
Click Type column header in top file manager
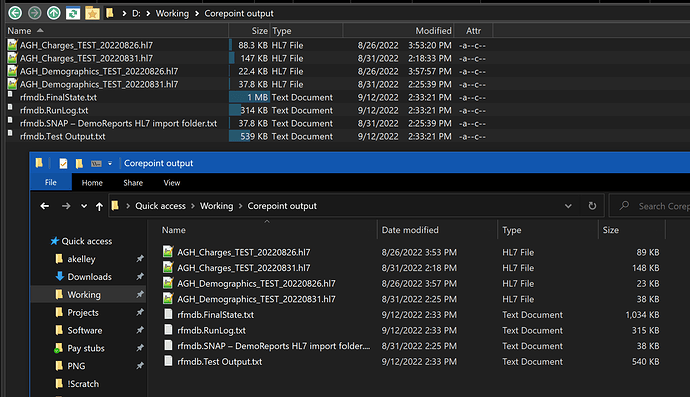click(x=306, y=31)
